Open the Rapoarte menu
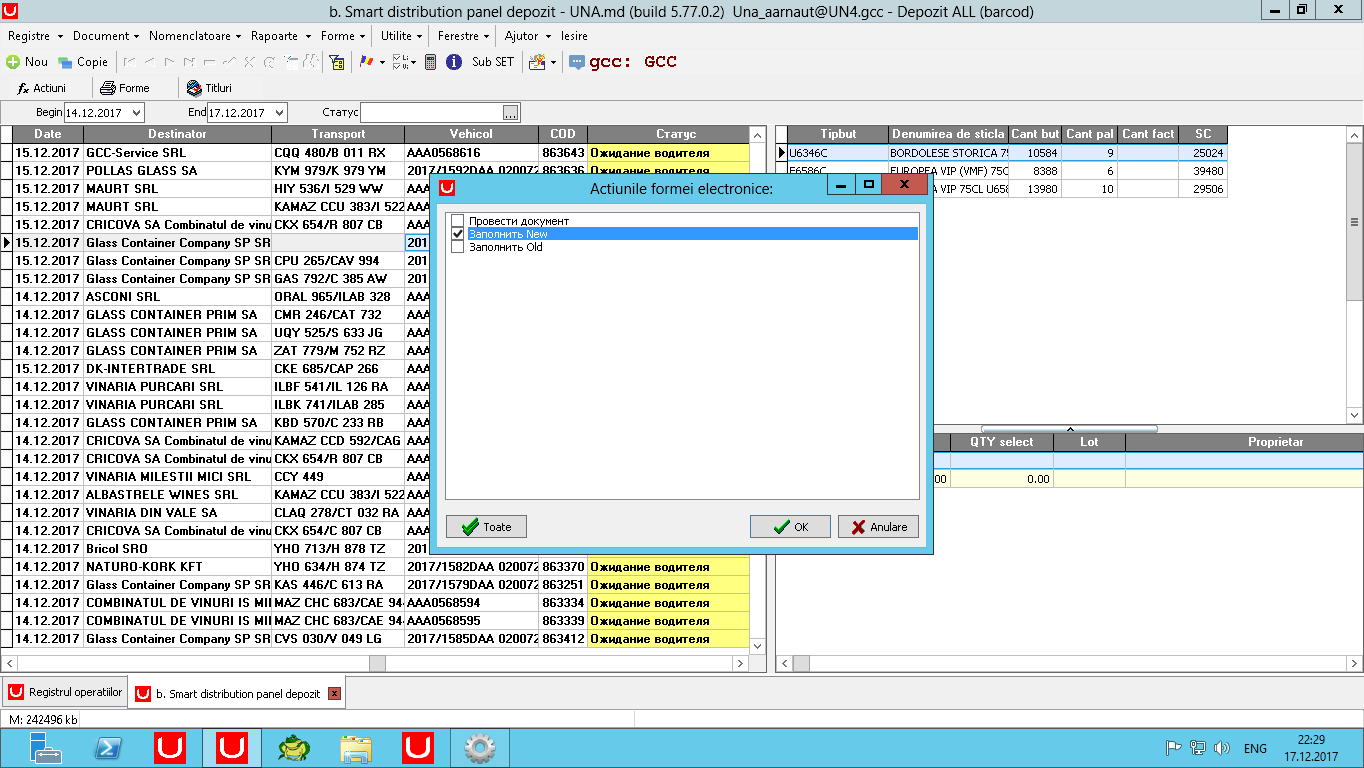Viewport: 1364px width, 768px height. 279,35
